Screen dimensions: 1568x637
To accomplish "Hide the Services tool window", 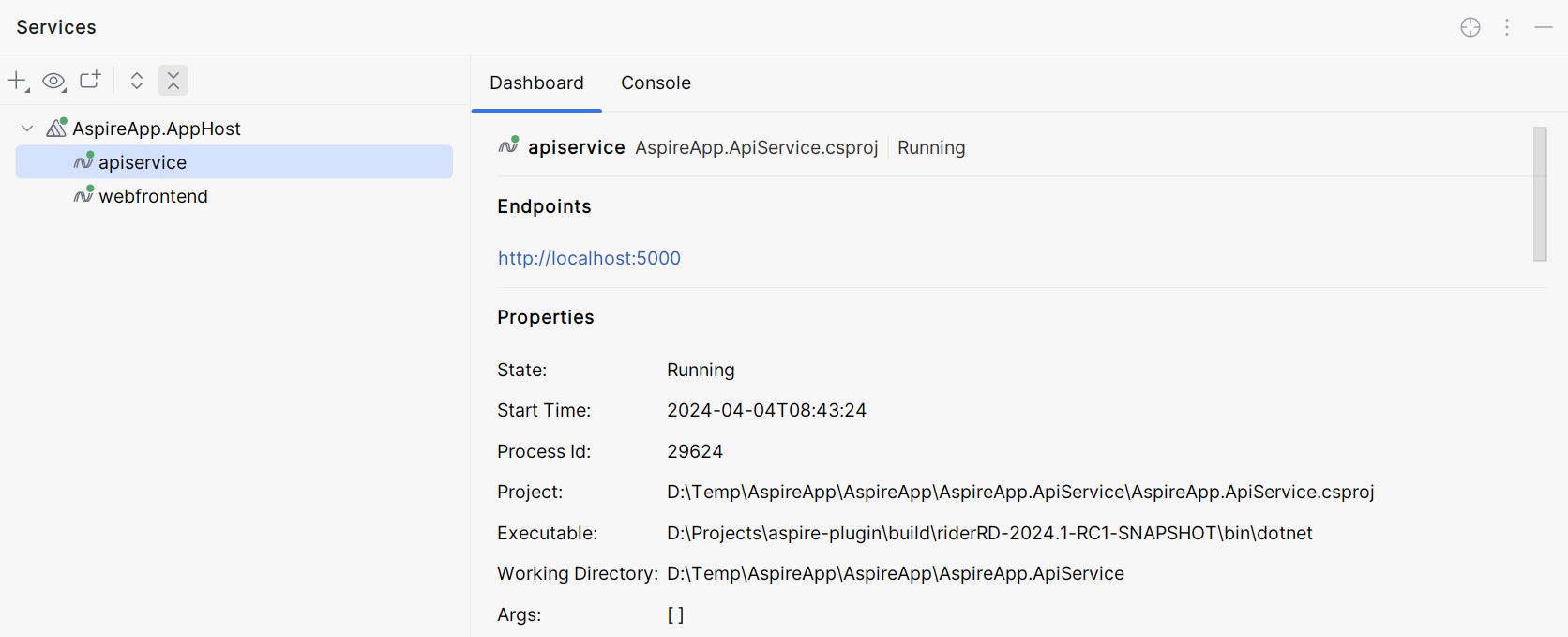I will click(x=1544, y=27).
